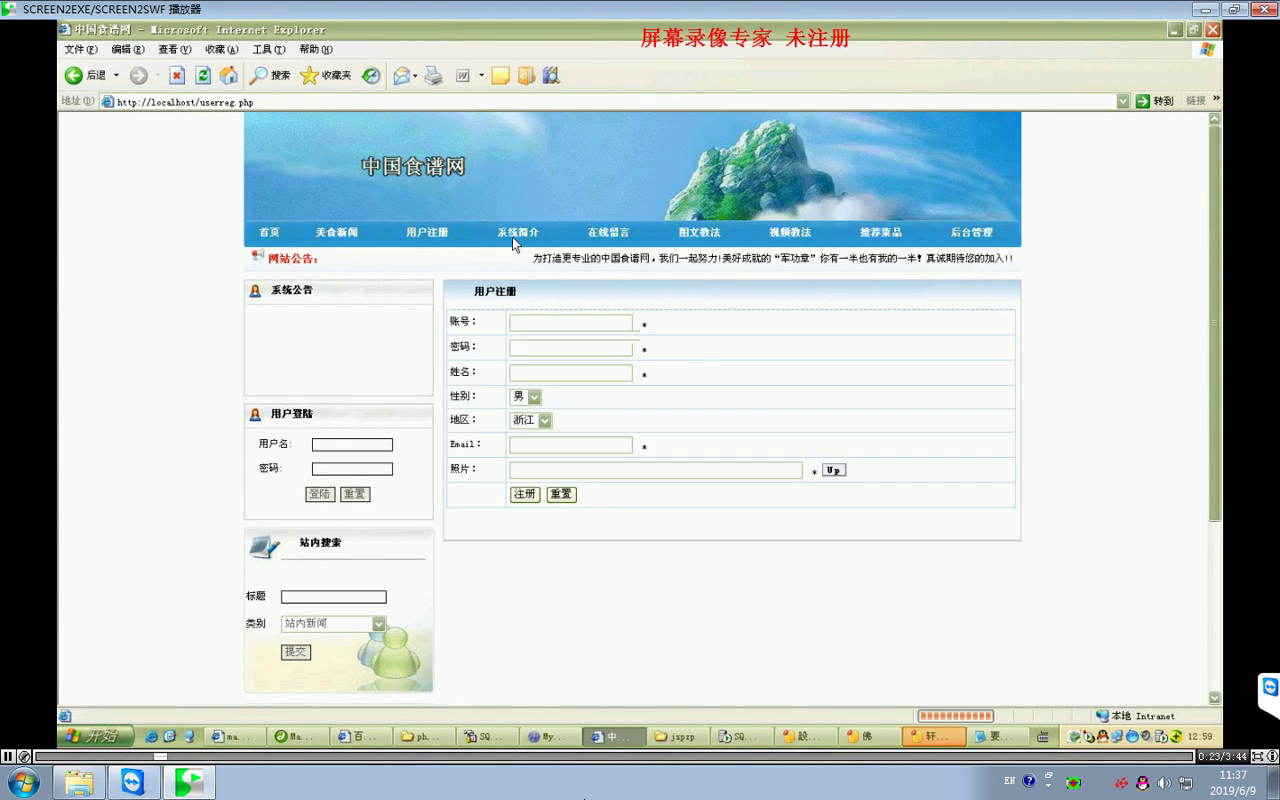Screen dimensions: 1280x800
Task: Click the IE Back arrow button
Action: [74, 76]
